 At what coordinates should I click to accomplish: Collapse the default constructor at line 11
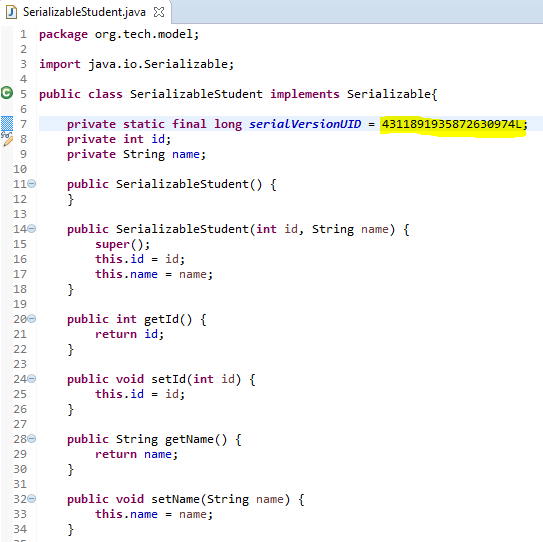point(32,184)
